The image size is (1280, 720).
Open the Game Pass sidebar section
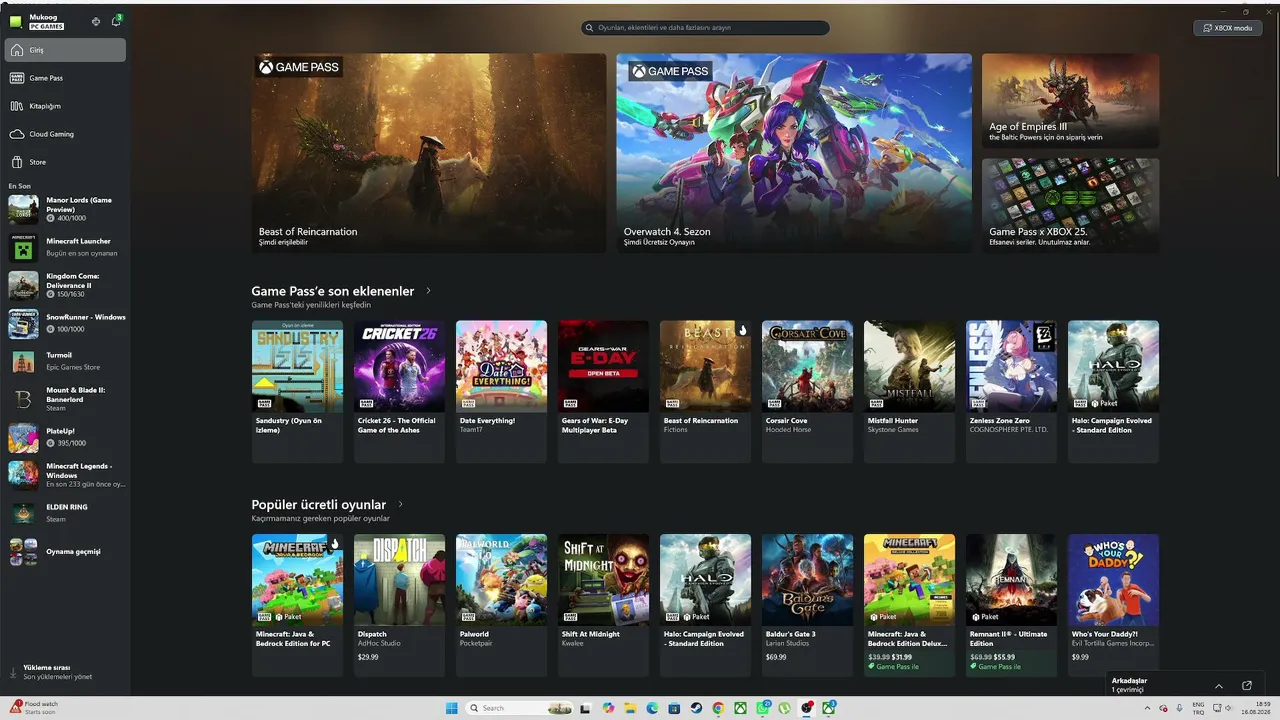click(65, 78)
